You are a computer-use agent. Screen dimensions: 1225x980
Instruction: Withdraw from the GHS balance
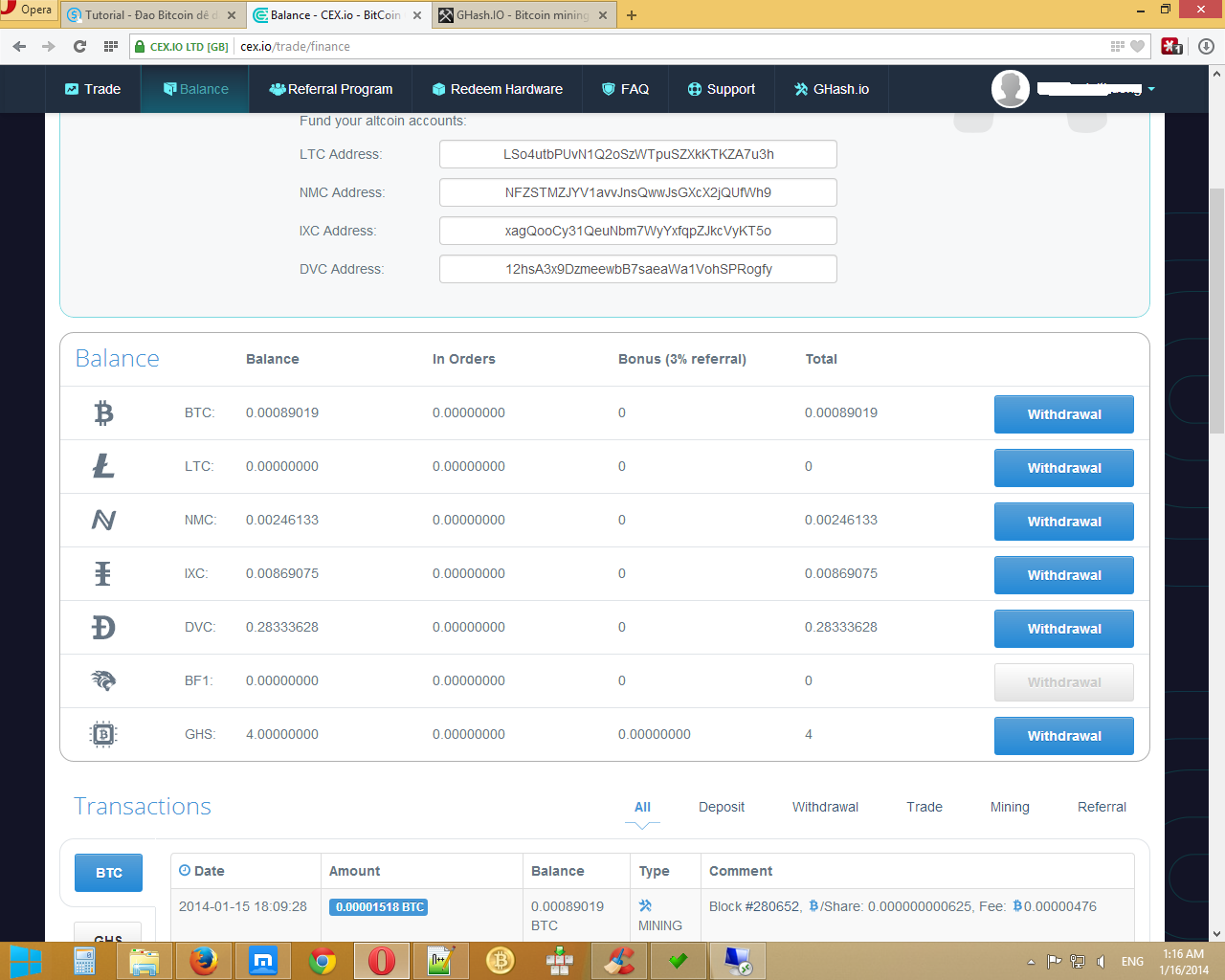point(1064,736)
